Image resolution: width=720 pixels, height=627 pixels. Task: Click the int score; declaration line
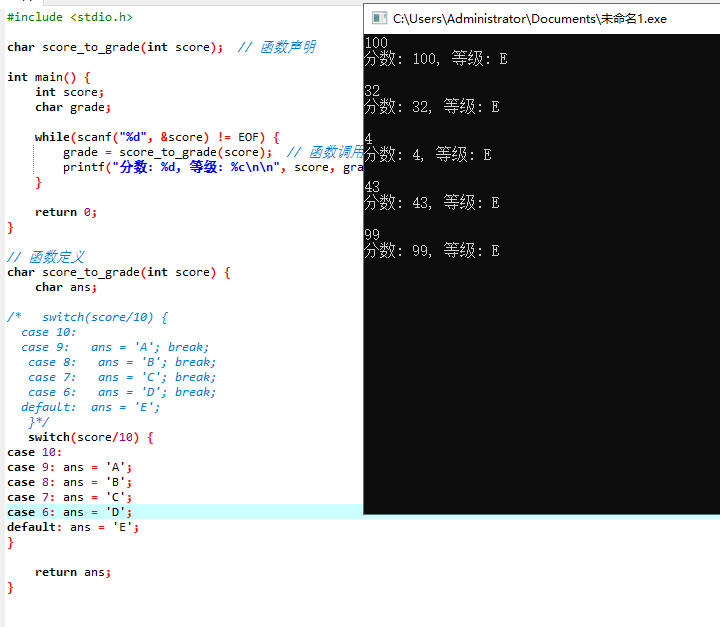point(70,92)
